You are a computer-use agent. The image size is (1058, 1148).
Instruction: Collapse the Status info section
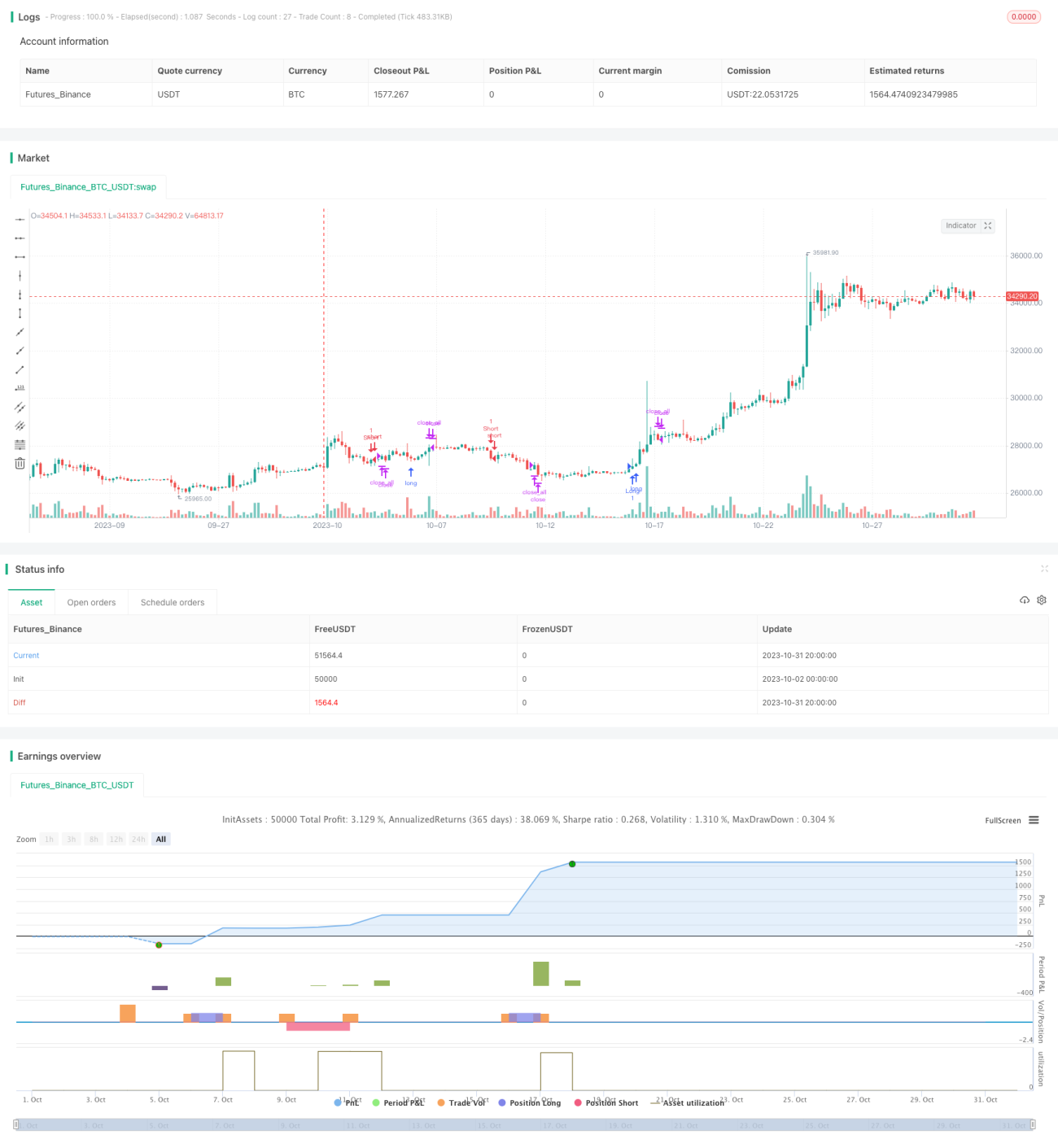pyautogui.click(x=1045, y=569)
